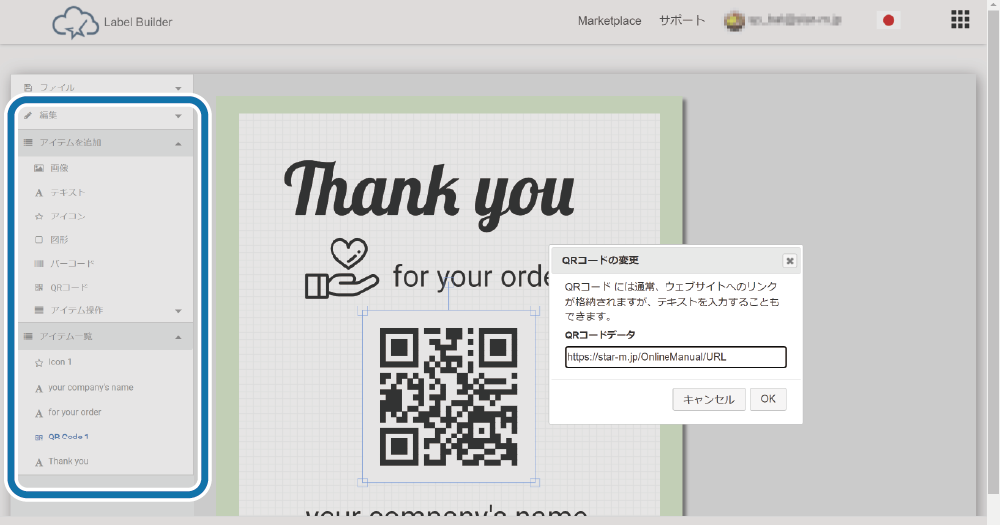Click the QR icon beside QR Code 1
The image size is (1000, 525).
(x=39, y=438)
